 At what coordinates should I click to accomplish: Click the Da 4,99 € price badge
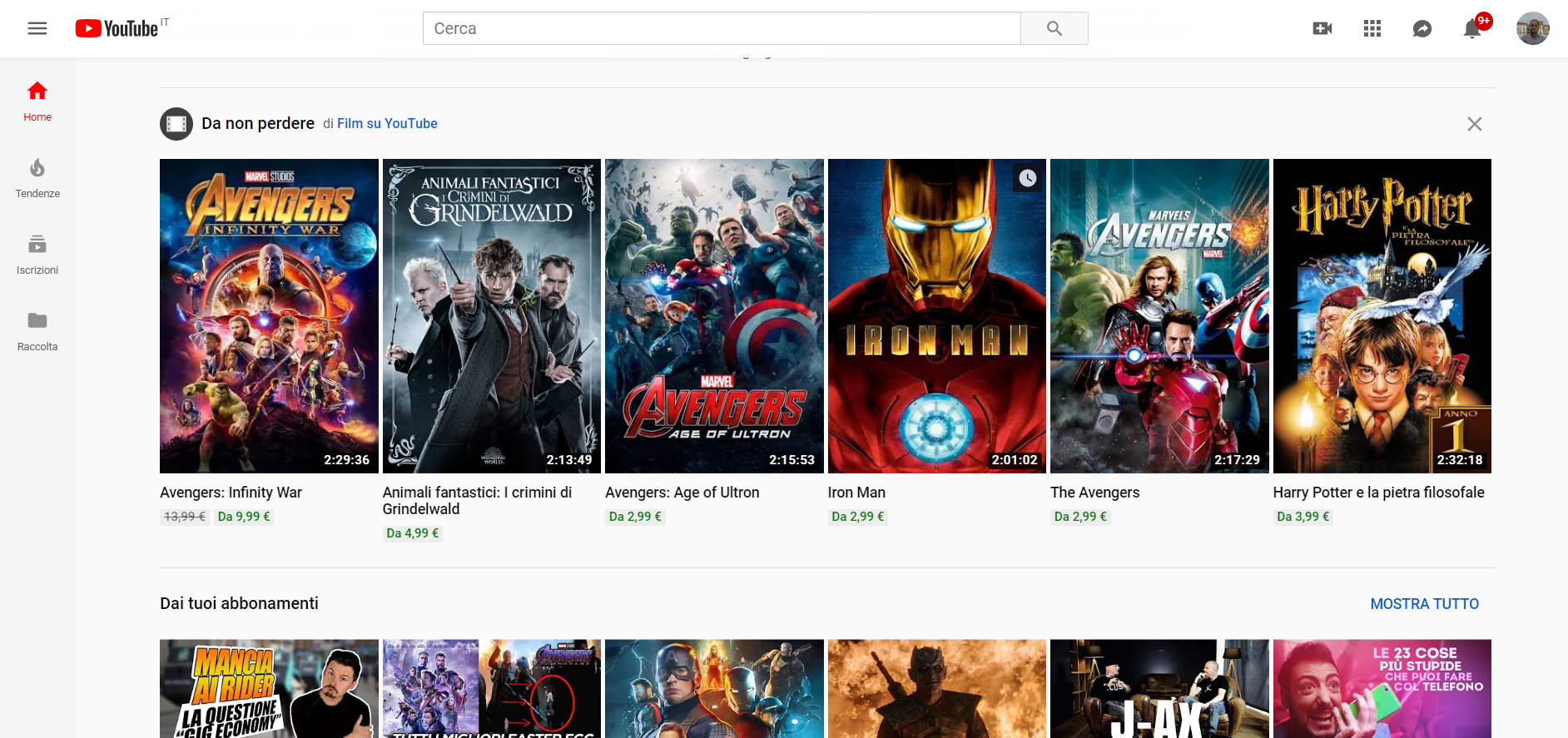coord(413,533)
